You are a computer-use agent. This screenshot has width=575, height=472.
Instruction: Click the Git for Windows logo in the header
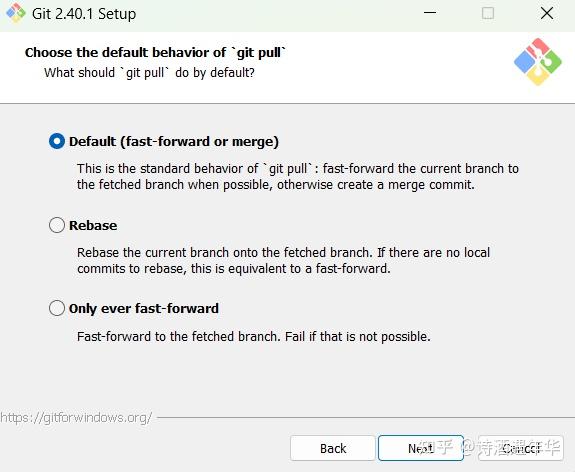(x=538, y=62)
